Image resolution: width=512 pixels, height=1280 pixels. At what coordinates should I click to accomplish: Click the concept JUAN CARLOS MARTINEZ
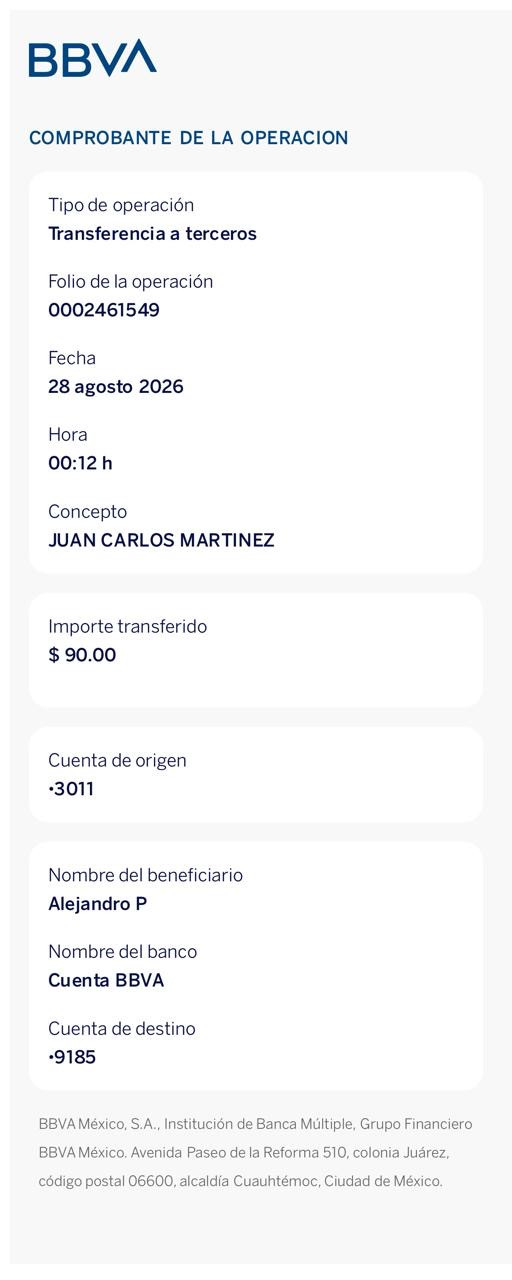click(161, 540)
